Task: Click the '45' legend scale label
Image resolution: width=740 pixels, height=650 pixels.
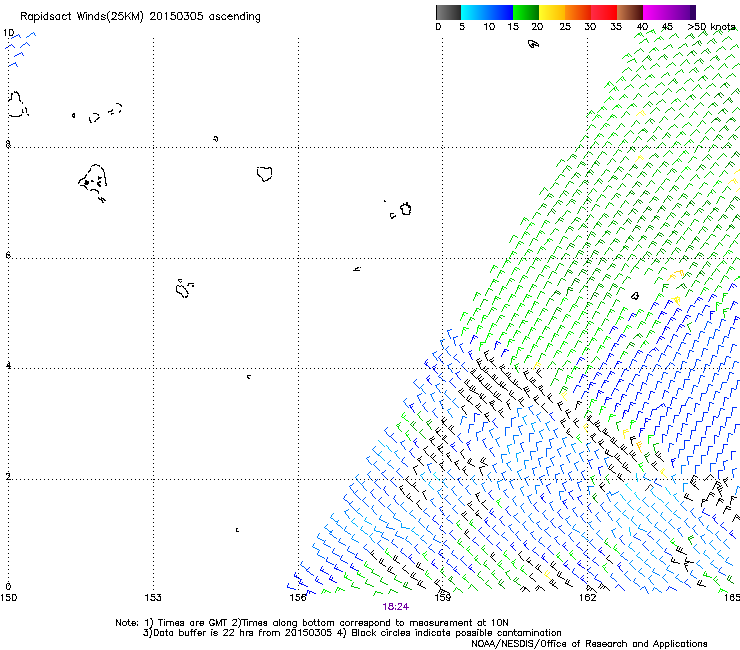Action: pos(667,26)
